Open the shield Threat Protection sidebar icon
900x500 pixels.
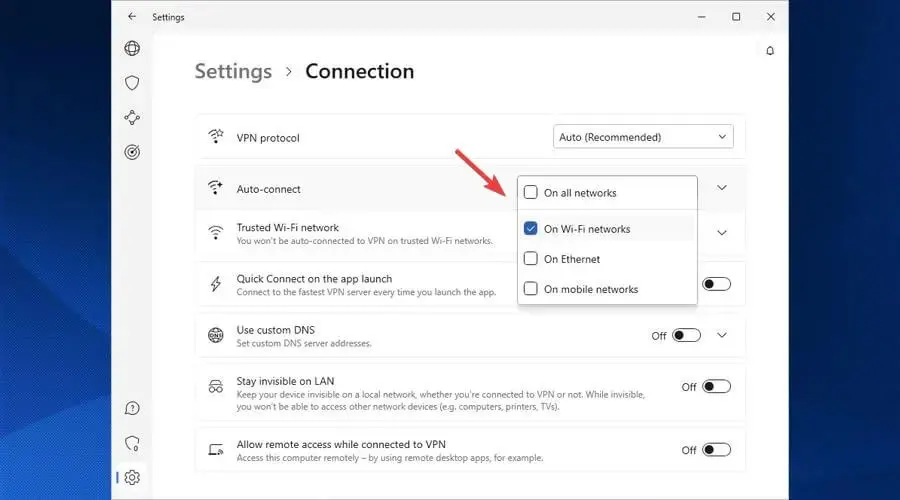coord(132,83)
